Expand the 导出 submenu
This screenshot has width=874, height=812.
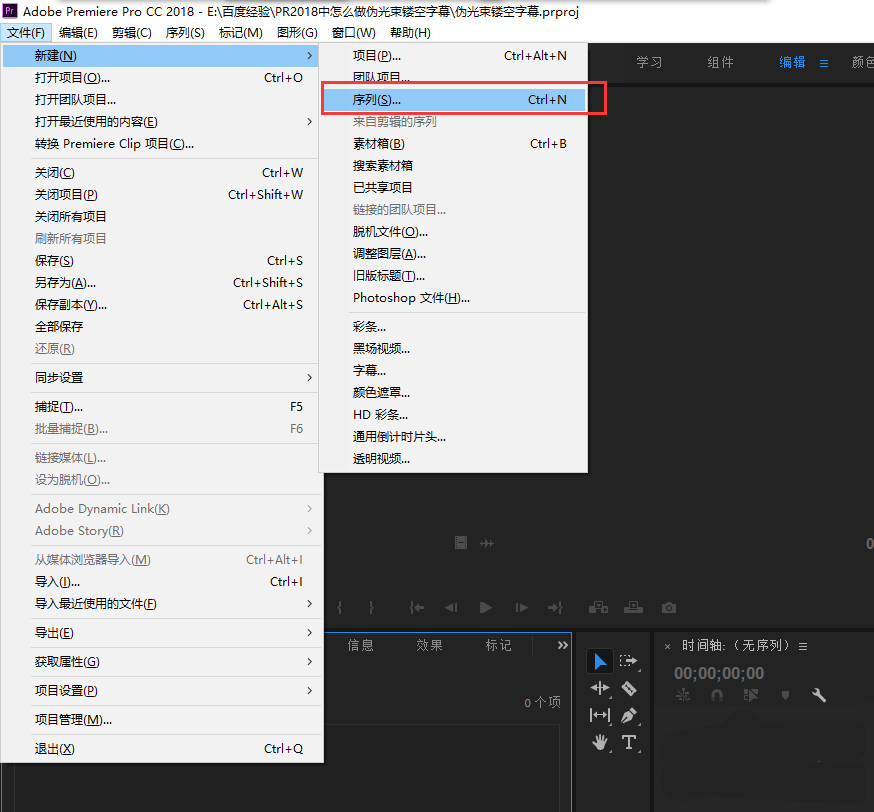pos(161,633)
